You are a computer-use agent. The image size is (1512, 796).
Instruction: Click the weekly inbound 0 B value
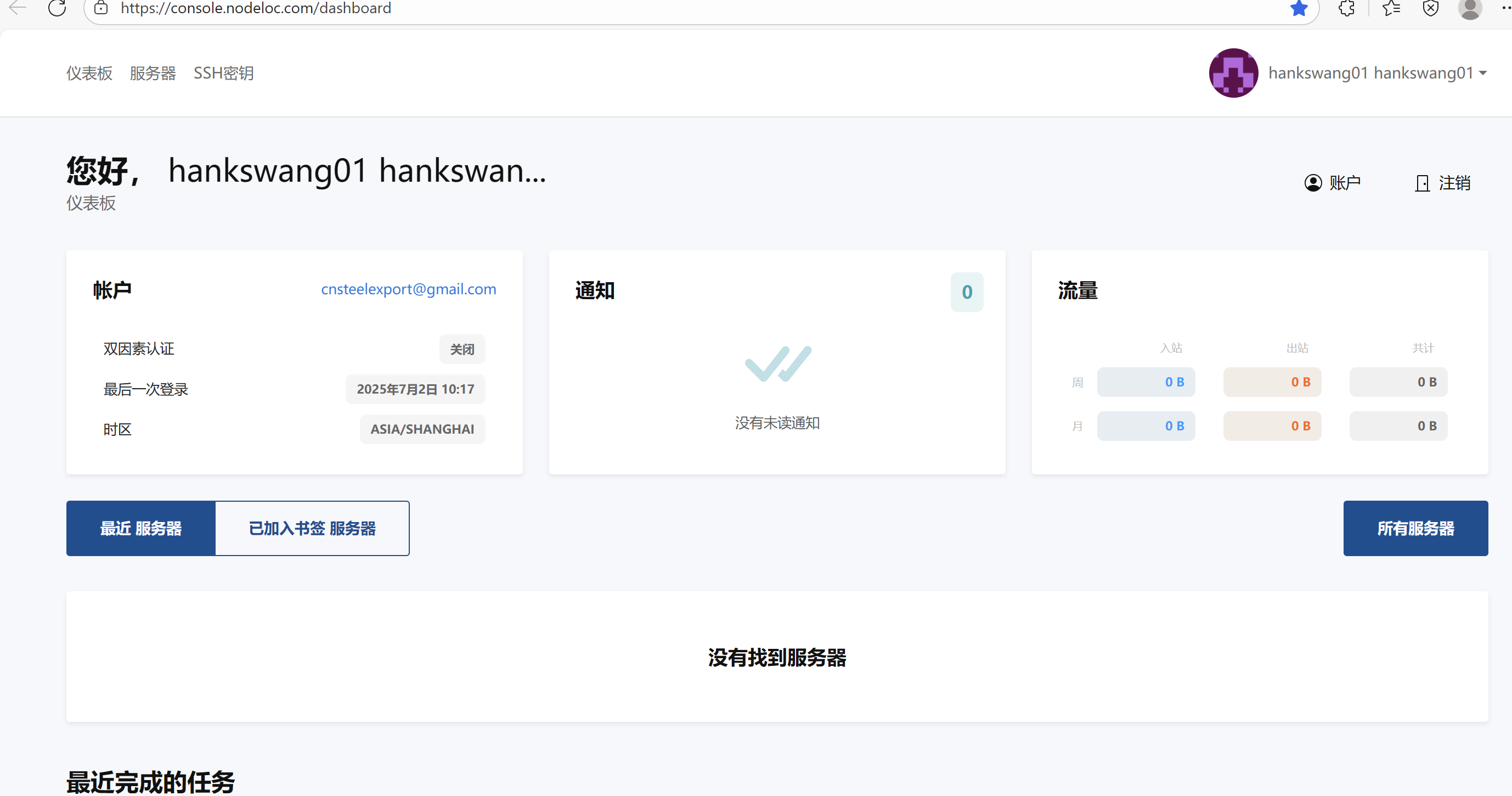pos(1146,383)
